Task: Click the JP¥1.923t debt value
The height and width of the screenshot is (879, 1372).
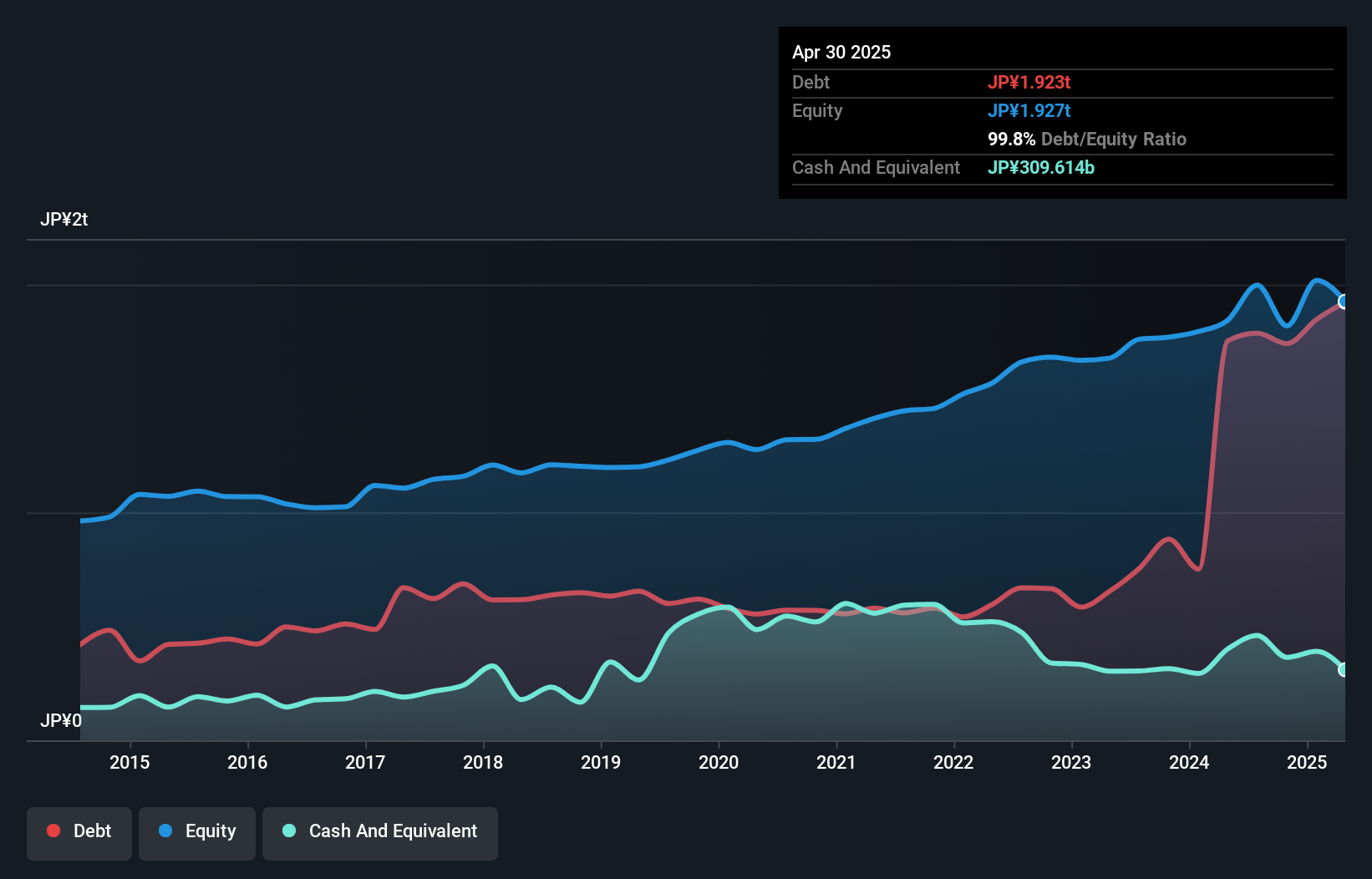Action: [x=1029, y=82]
